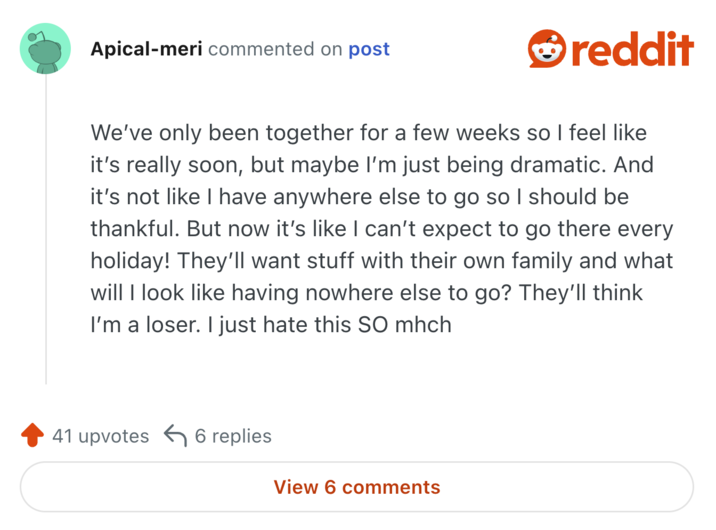Click the curved reply arrow icon
The width and height of the screenshot is (716, 530).
tap(175, 435)
